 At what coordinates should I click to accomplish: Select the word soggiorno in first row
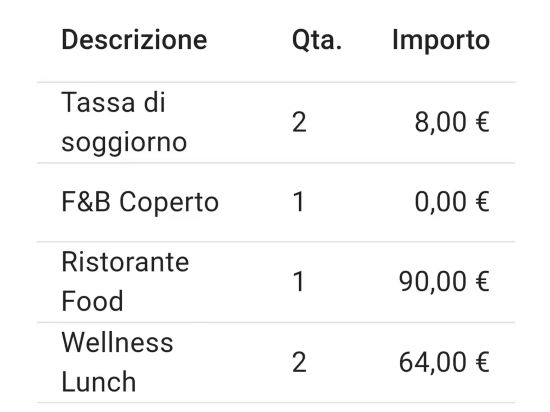[124, 143]
